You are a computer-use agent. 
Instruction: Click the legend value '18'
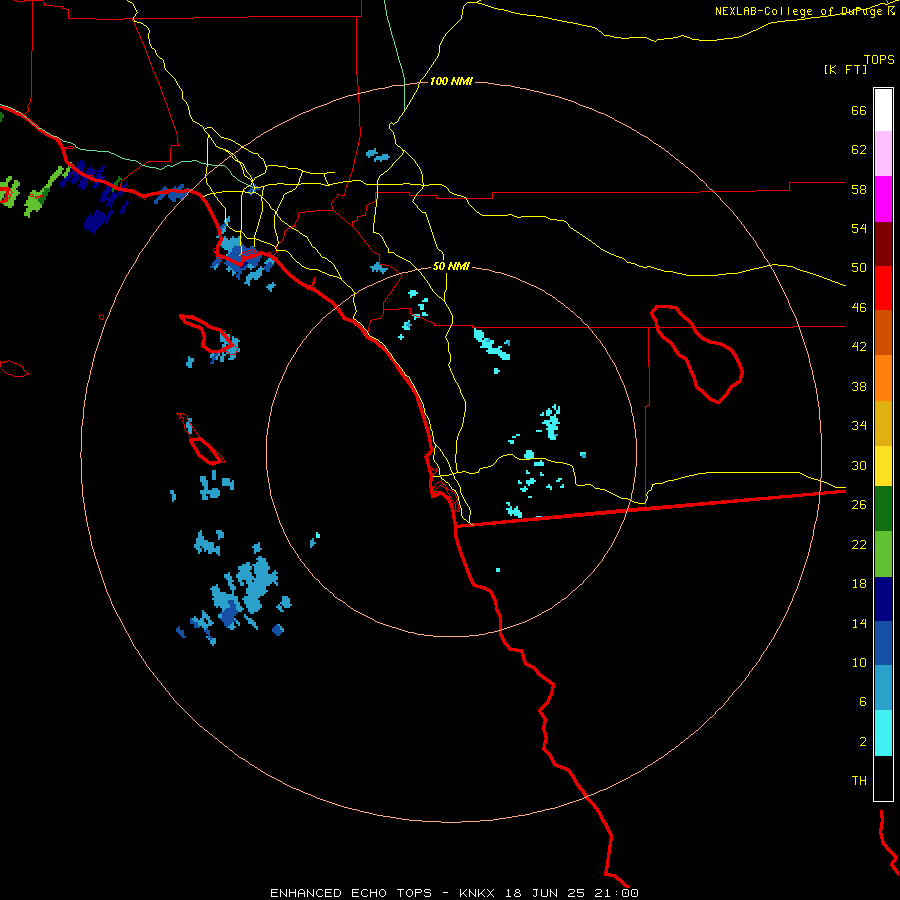point(859,584)
